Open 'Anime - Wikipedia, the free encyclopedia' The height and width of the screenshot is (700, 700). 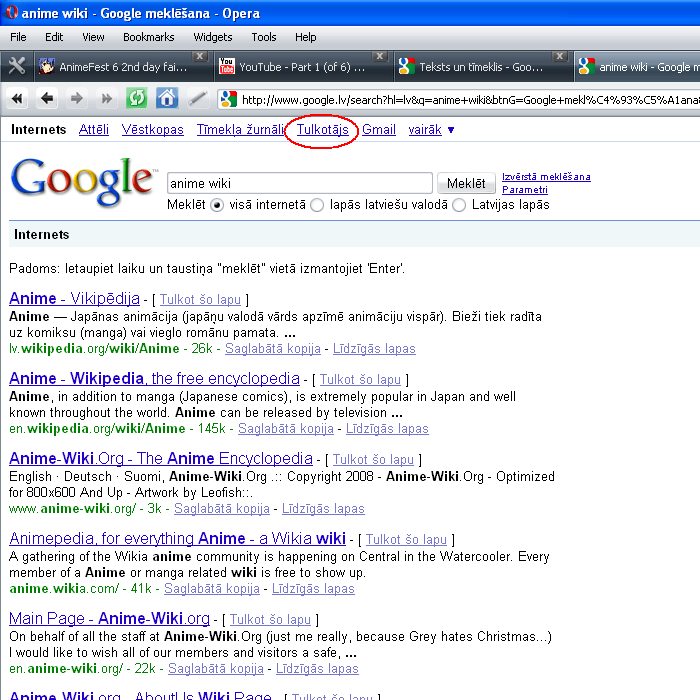[154, 378]
